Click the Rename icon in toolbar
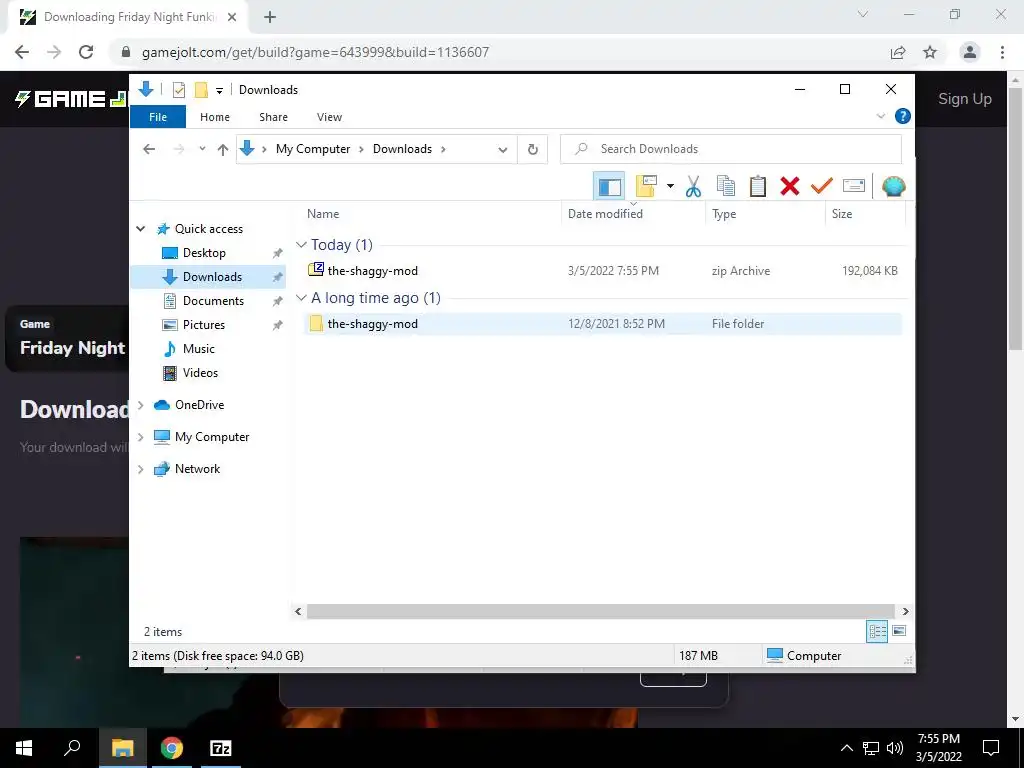This screenshot has height=768, width=1024. (854, 186)
